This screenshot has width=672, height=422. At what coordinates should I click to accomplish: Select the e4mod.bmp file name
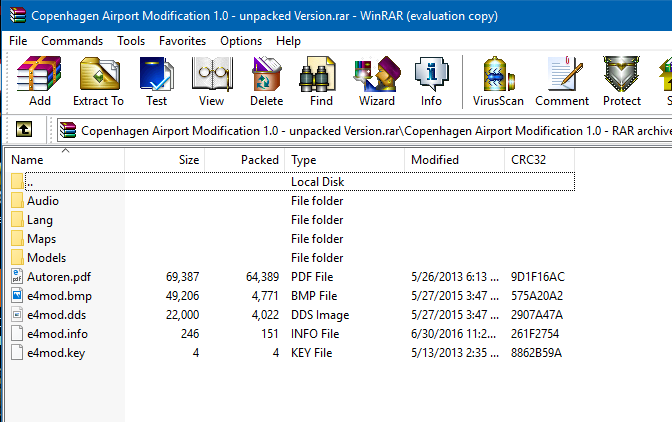click(60, 296)
